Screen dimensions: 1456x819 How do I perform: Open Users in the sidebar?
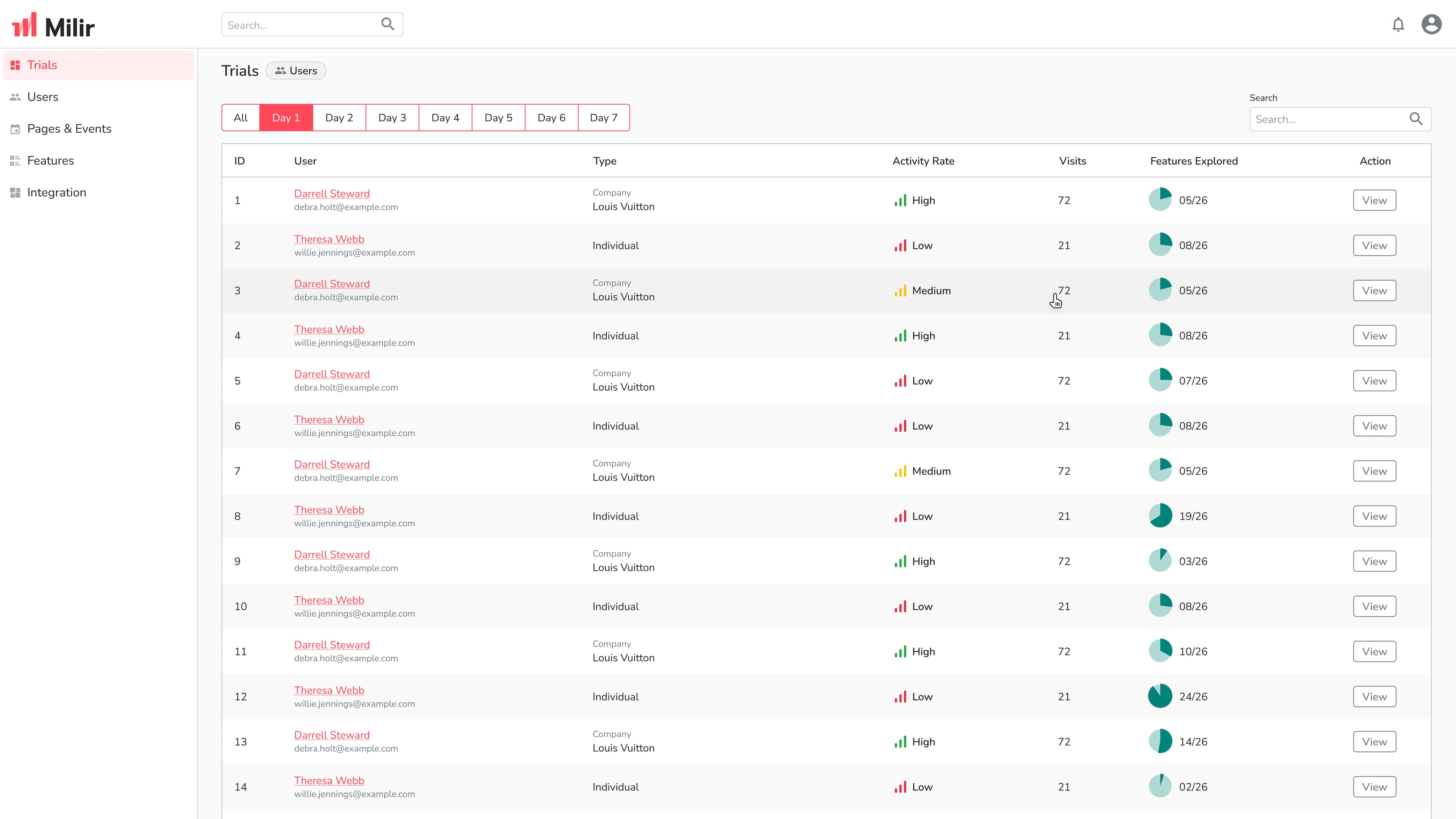pos(98,97)
